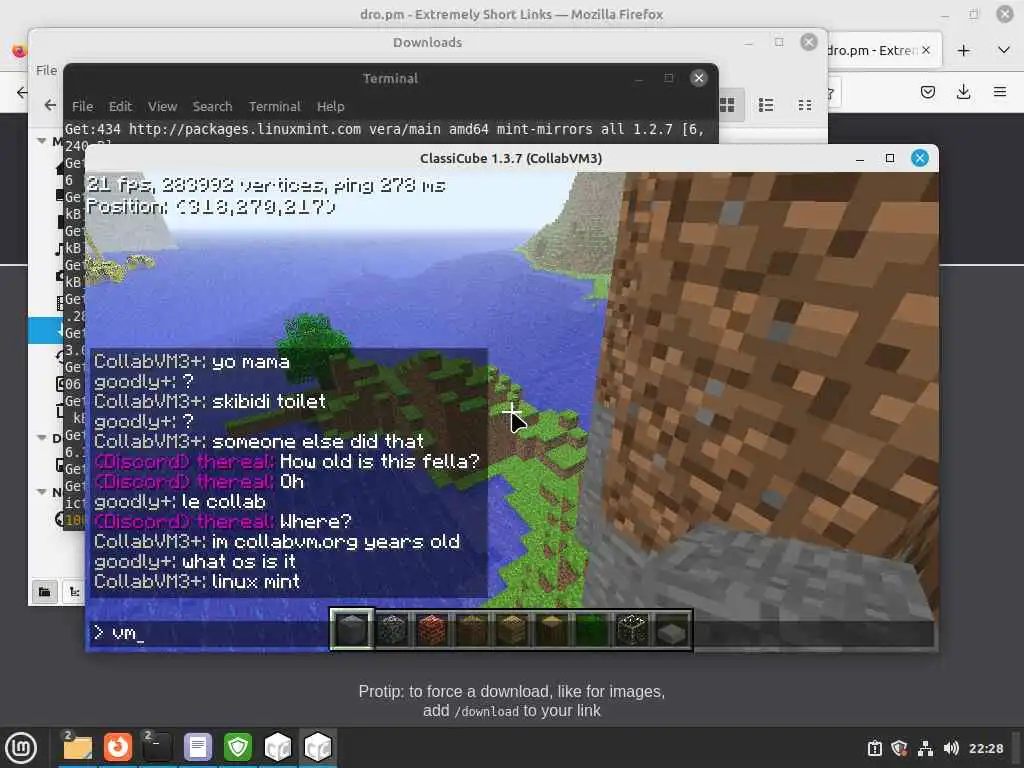Open the file manager from the taskbar
The image size is (1024, 768).
pos(78,747)
